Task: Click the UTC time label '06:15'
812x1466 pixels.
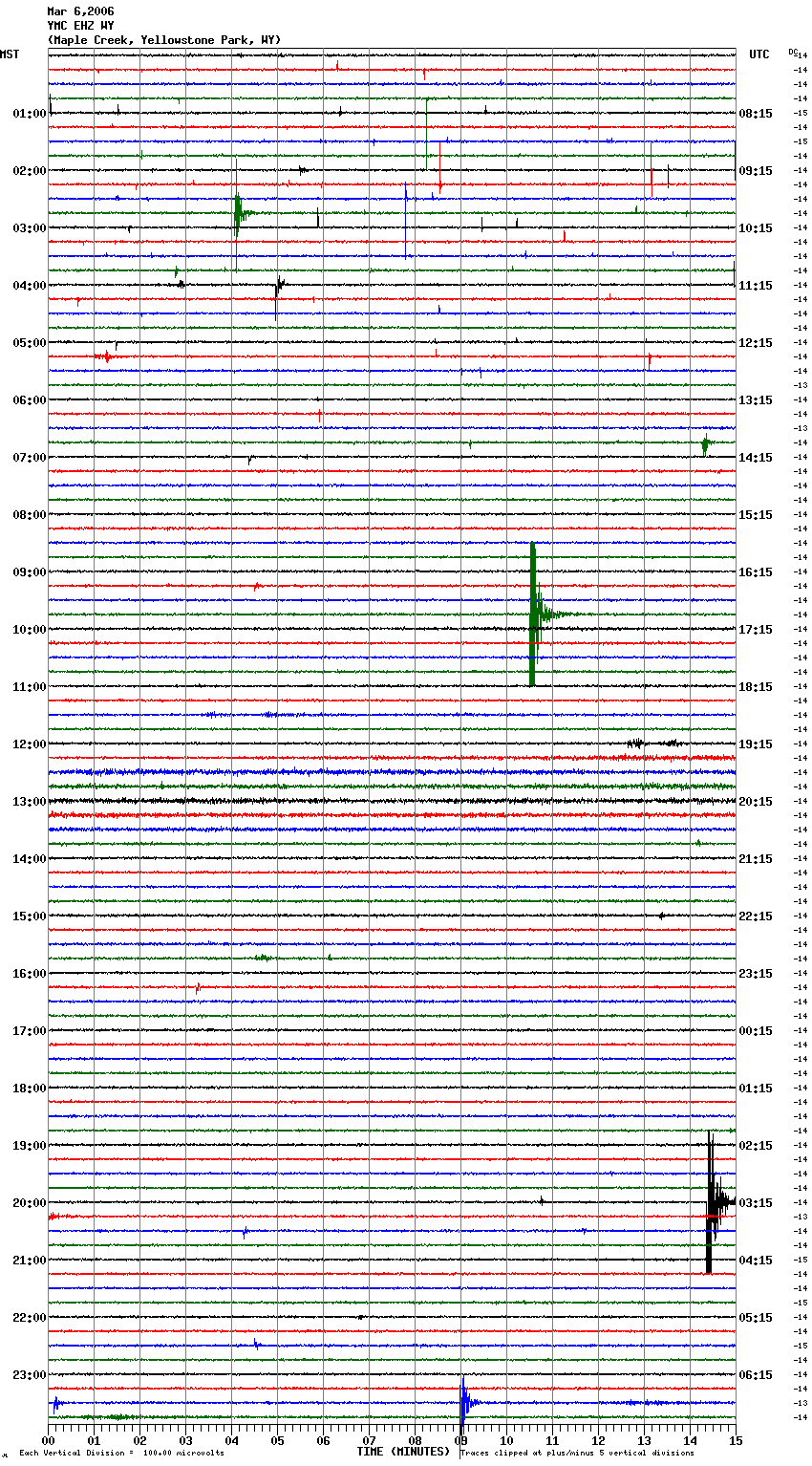Action: pos(756,1375)
